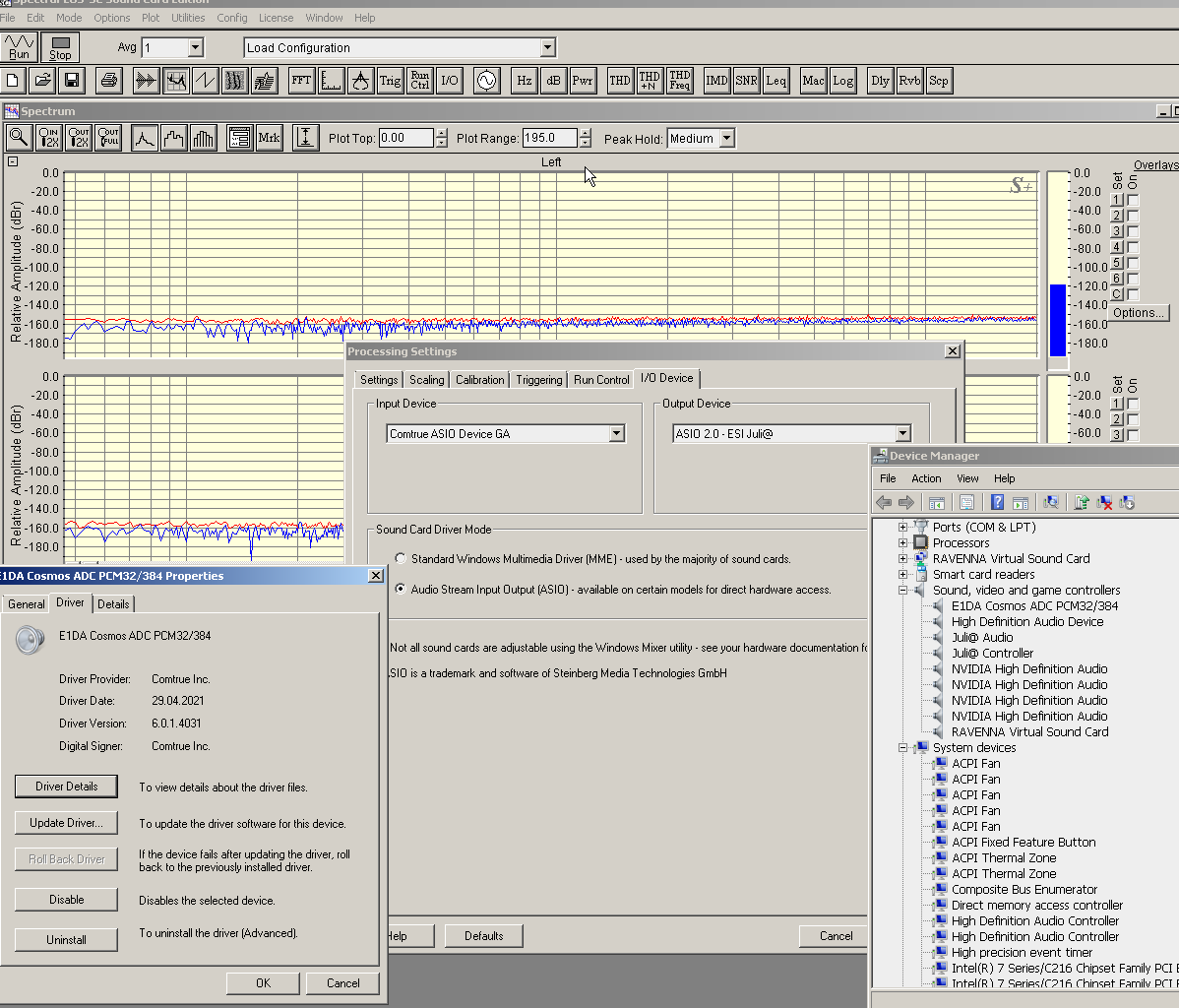Image resolution: width=1179 pixels, height=1008 pixels.
Task: Collapse Sound, video and game controllers node
Action: point(903,591)
